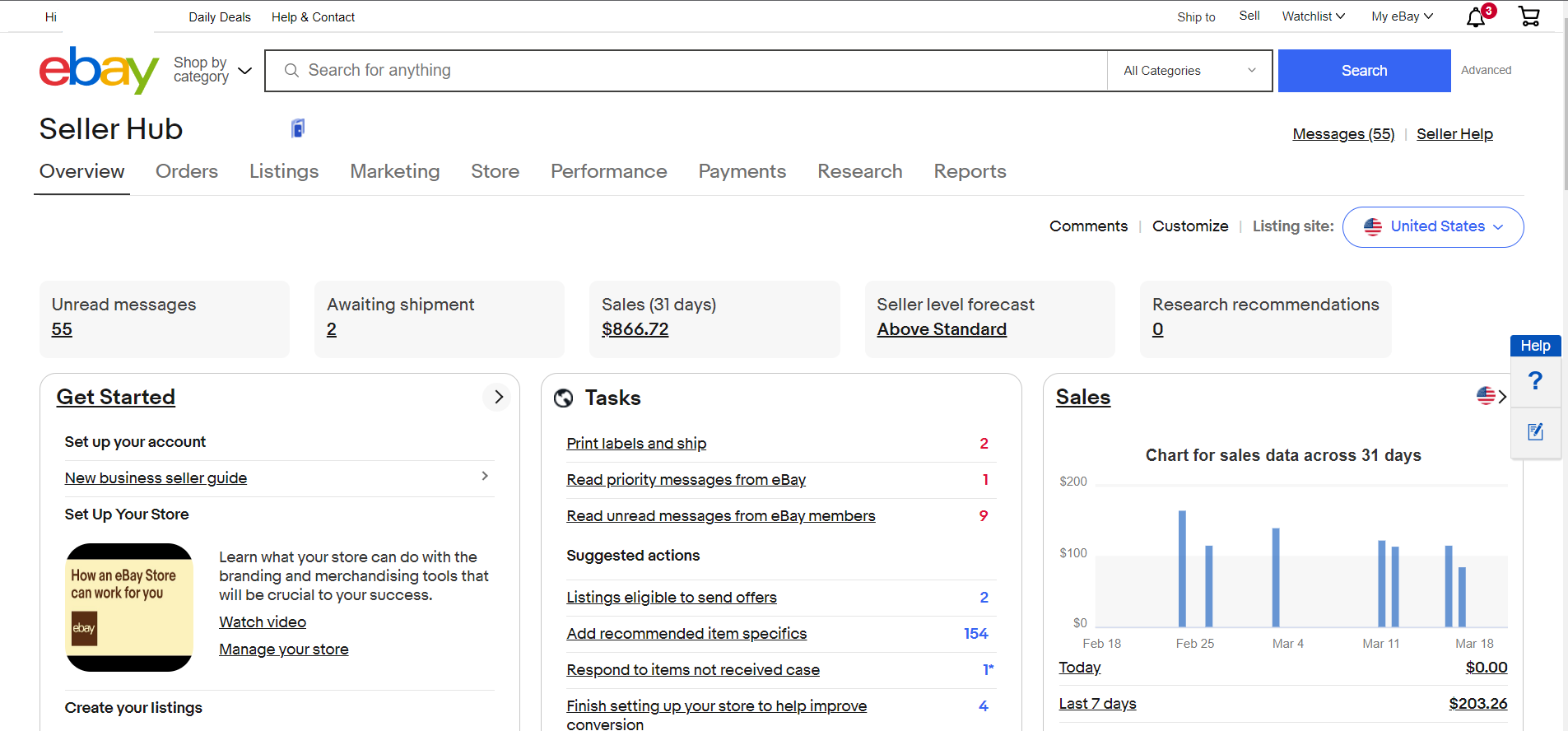The width and height of the screenshot is (1568, 731).
Task: Open the Get Started heading link
Action: coord(115,397)
